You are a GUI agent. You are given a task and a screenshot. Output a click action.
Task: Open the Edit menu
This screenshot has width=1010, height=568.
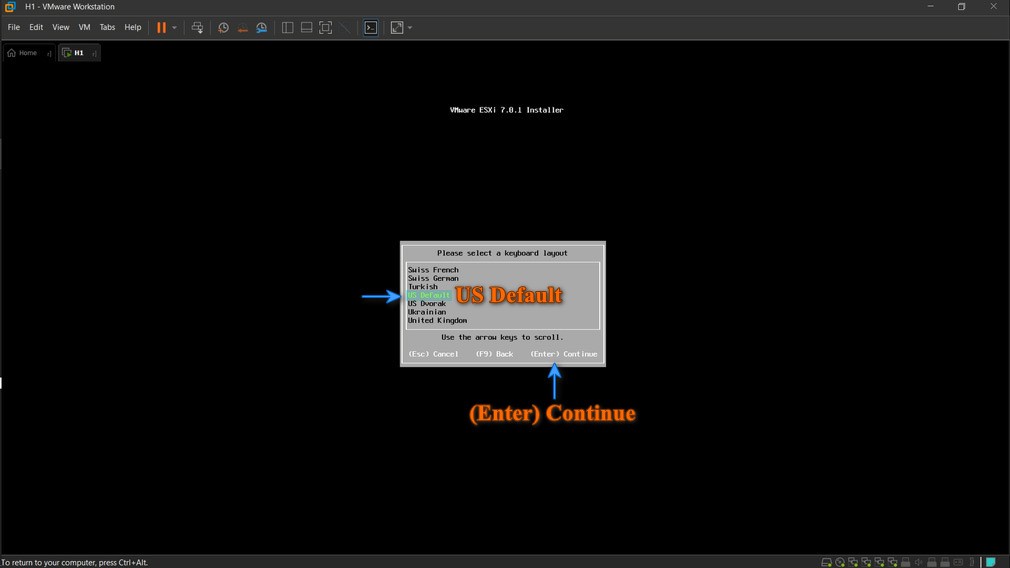coord(36,27)
